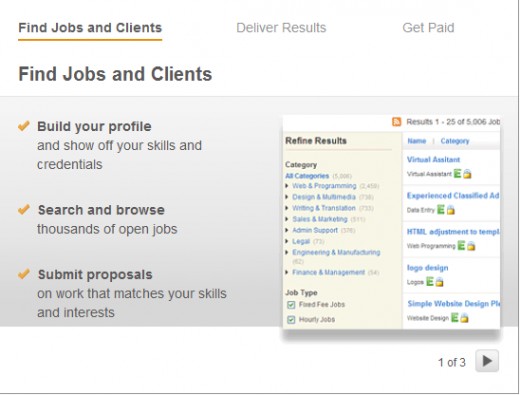Switch to the Deliver Results tab

(281, 28)
